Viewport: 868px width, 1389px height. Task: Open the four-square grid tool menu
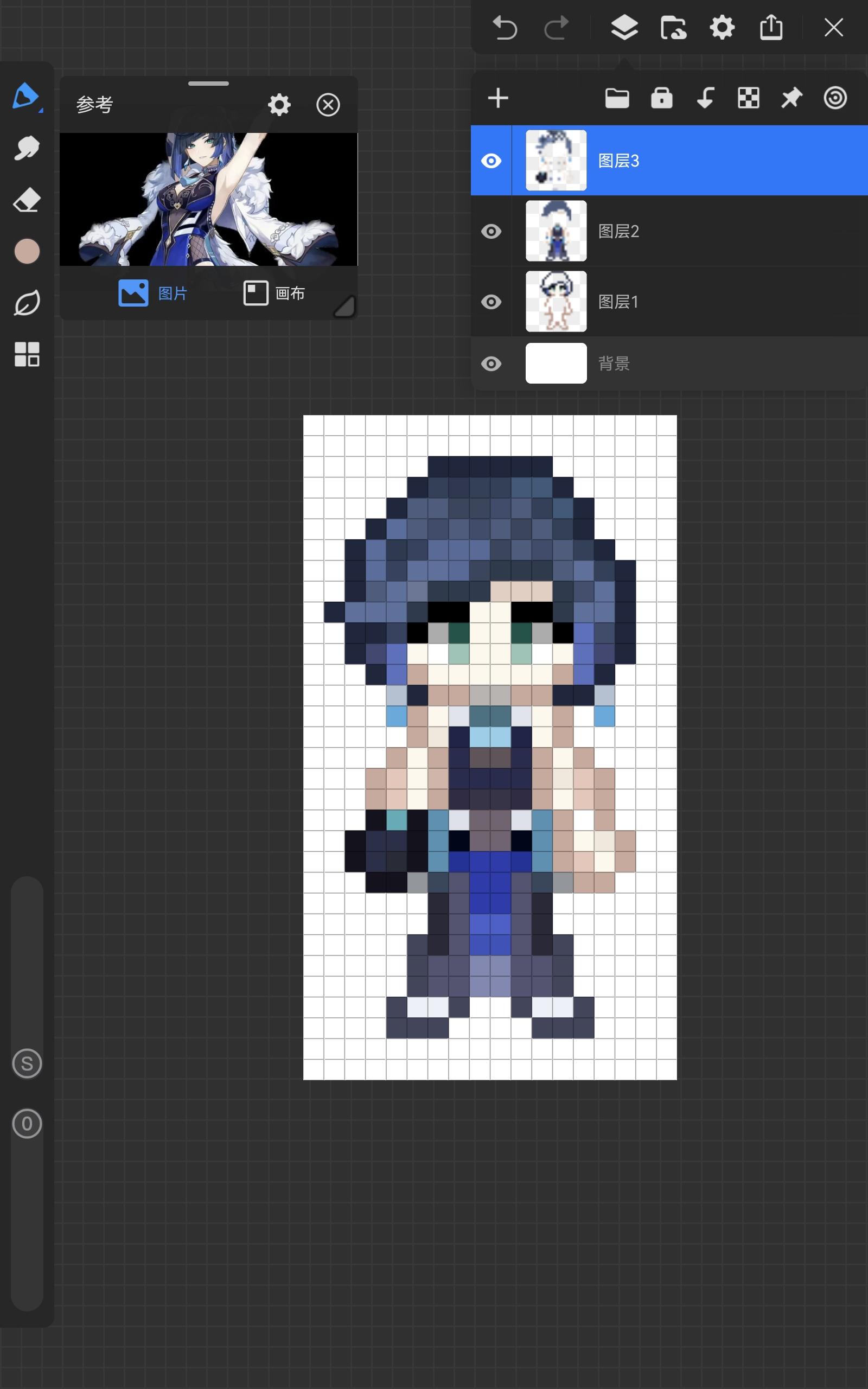coord(27,354)
